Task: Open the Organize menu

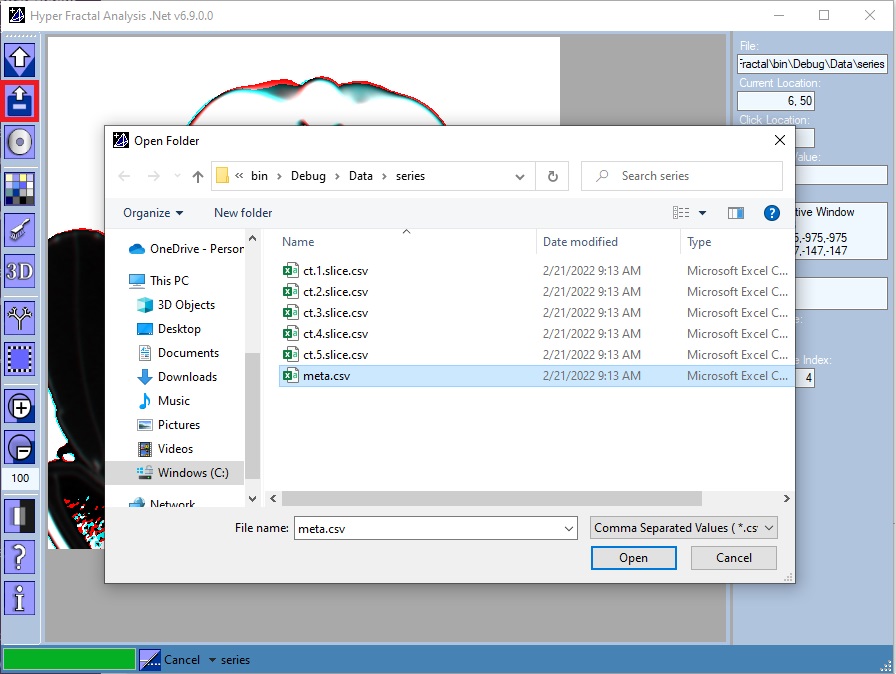Action: click(152, 212)
